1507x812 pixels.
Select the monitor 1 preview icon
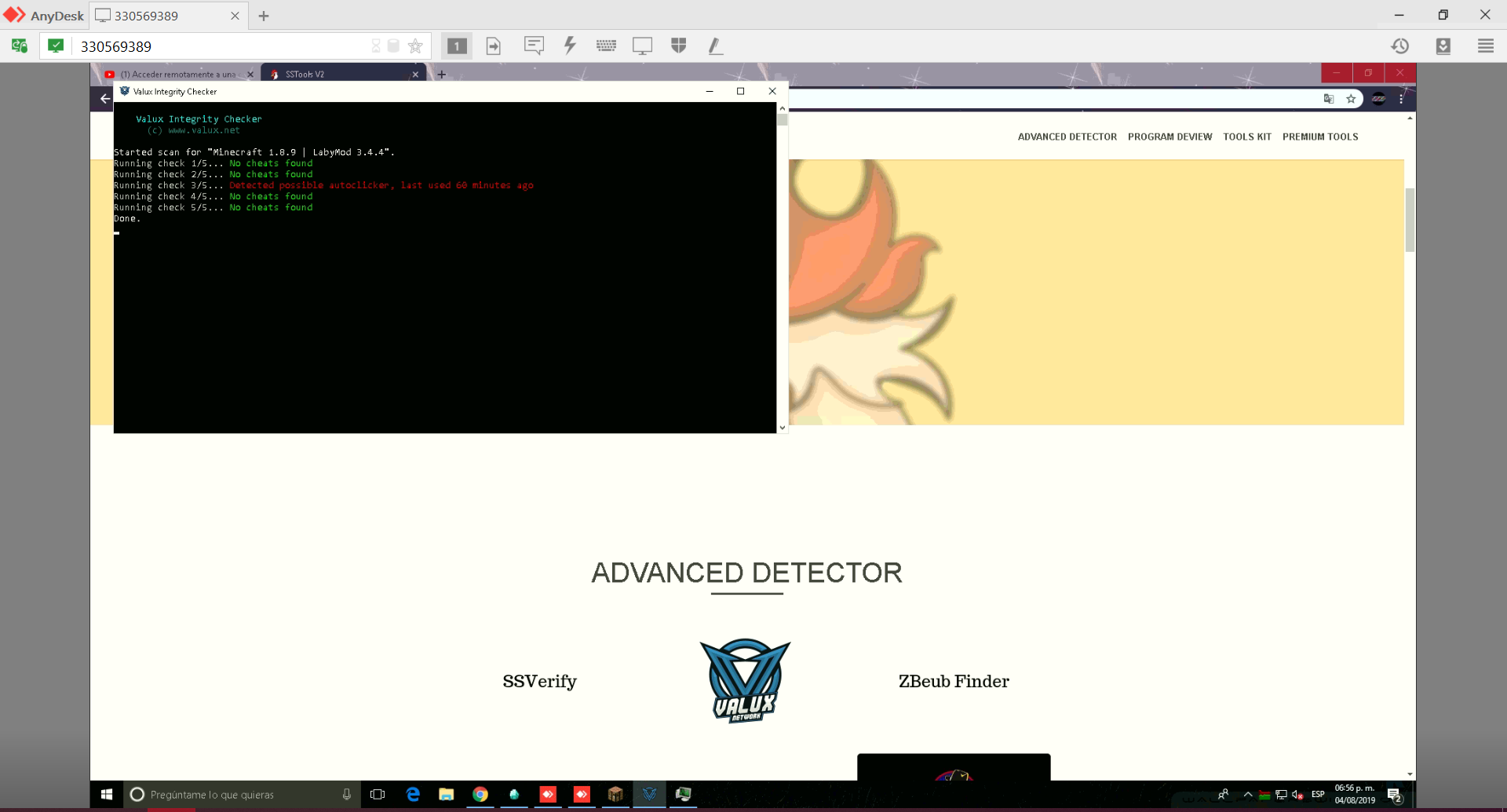pyautogui.click(x=457, y=46)
